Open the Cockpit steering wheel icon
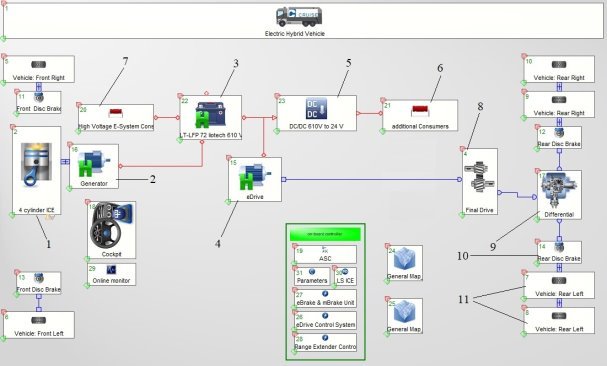 [x=111, y=226]
